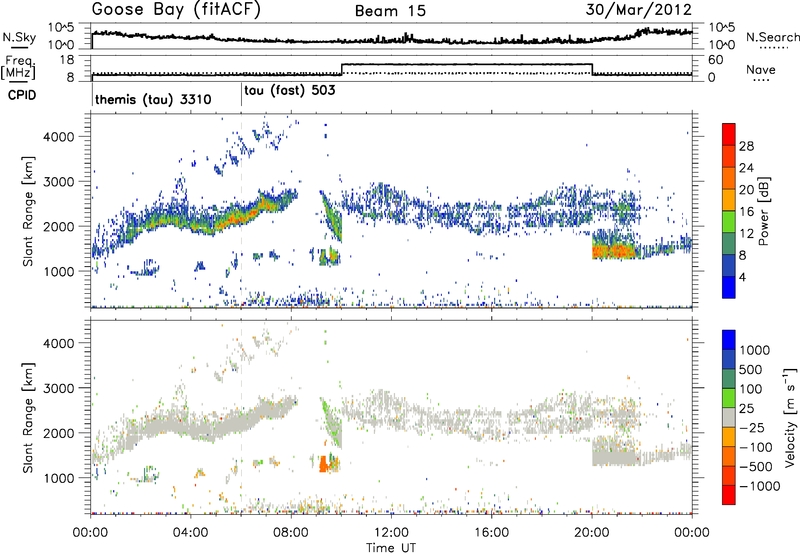Click the gray -25 to 25 Velocity bar segment
800x554 pixels.
[x=729, y=417]
